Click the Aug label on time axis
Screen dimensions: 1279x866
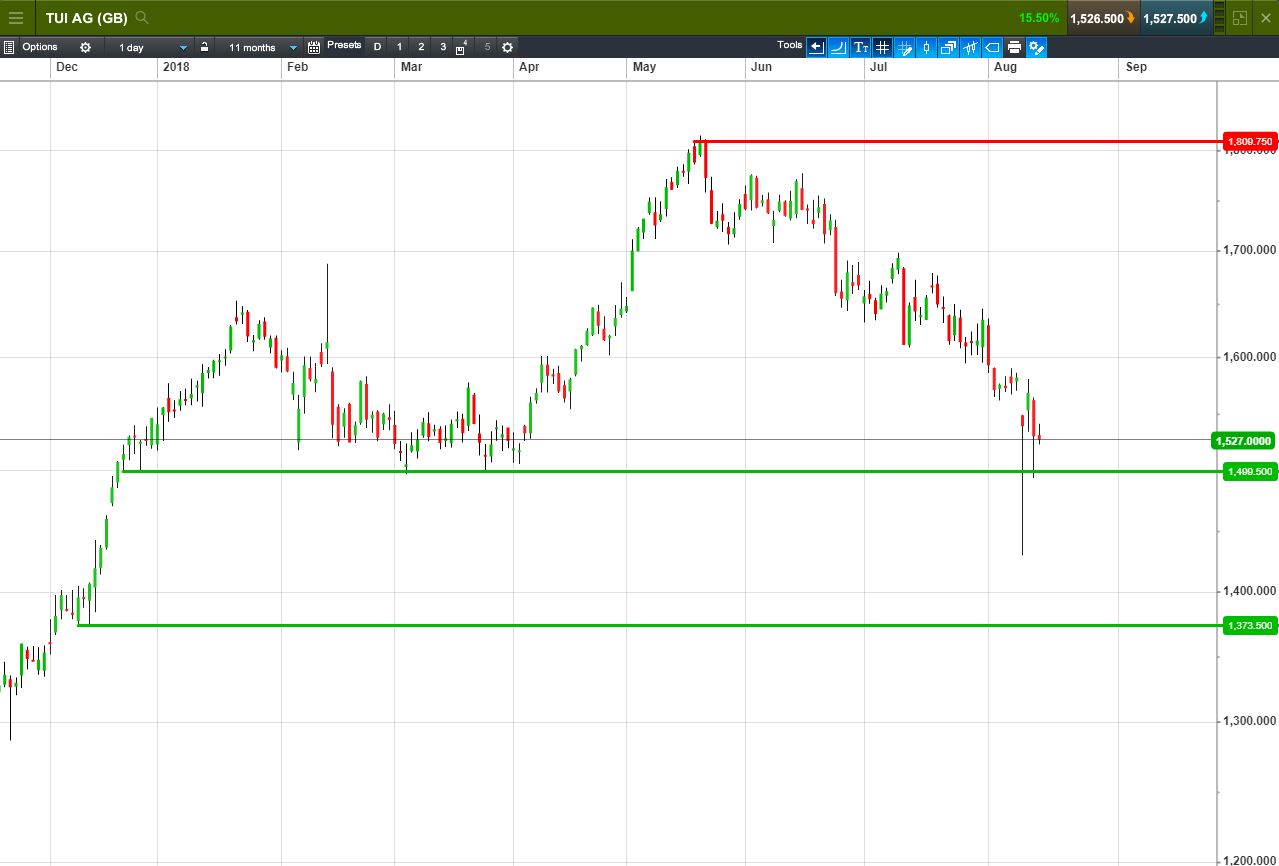coord(1006,67)
